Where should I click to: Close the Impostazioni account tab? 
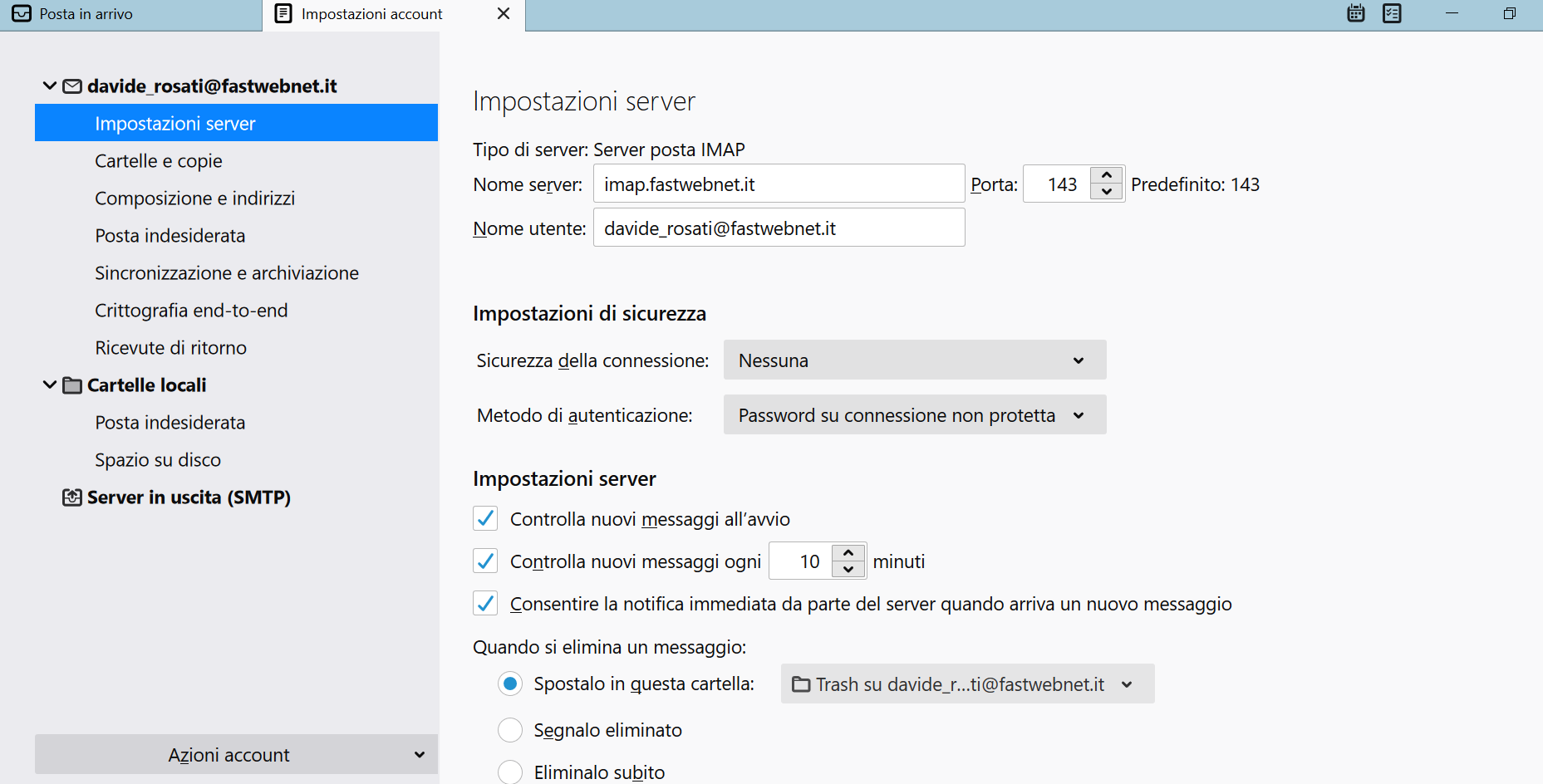tap(504, 14)
